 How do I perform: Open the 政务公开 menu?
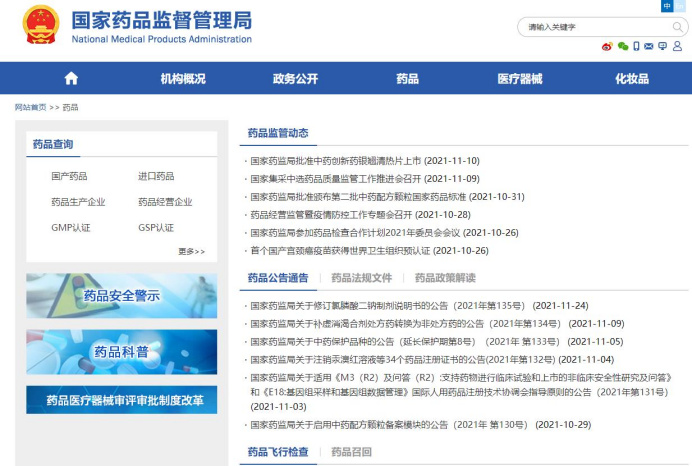(295, 79)
